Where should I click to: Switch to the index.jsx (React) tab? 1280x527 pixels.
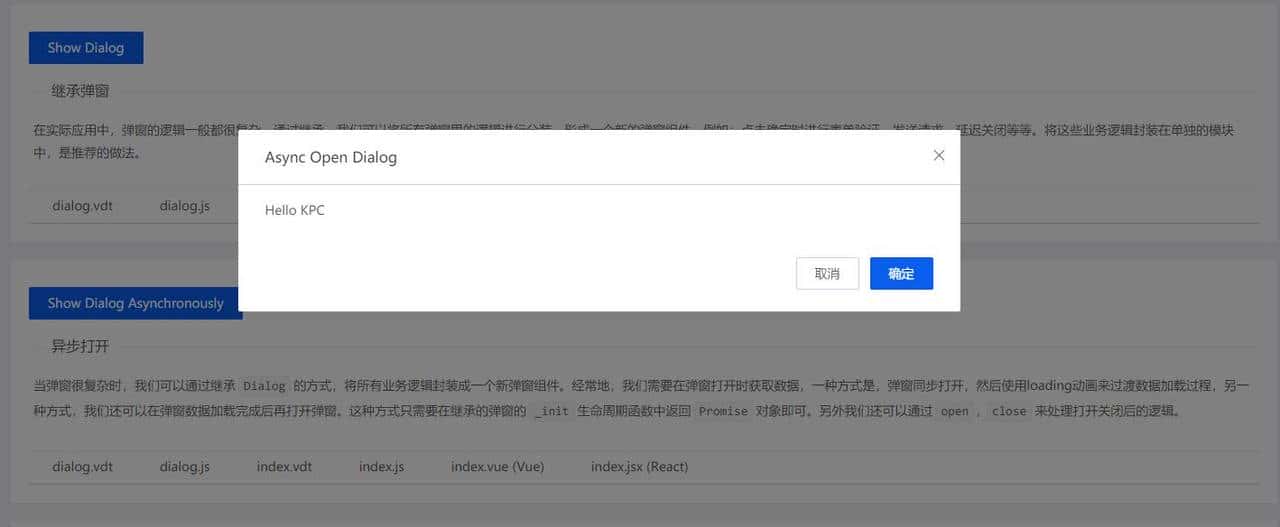639,466
